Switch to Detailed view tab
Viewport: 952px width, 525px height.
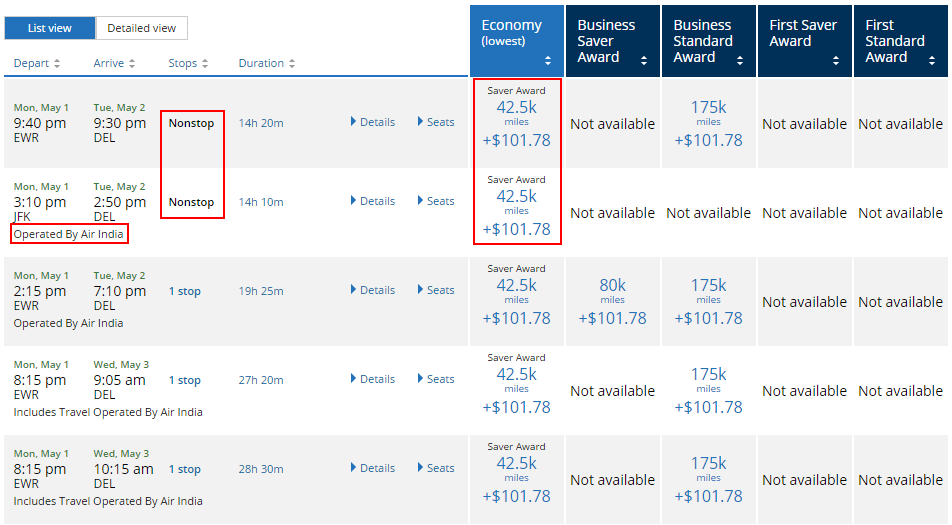point(141,28)
